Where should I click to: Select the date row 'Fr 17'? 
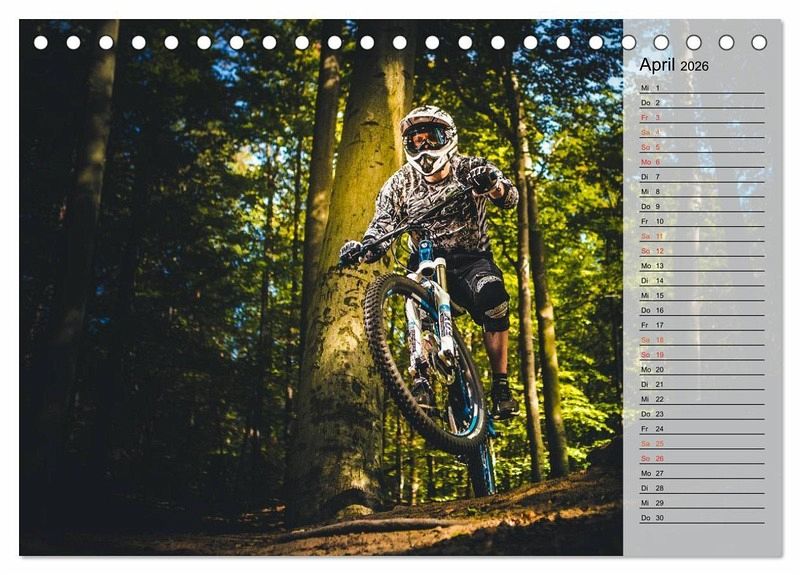click(702, 324)
